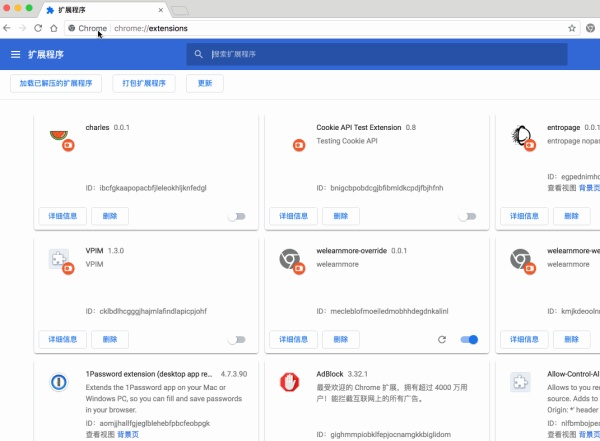The image size is (600, 441).
Task: Go forward in browser history
Action: point(23,28)
